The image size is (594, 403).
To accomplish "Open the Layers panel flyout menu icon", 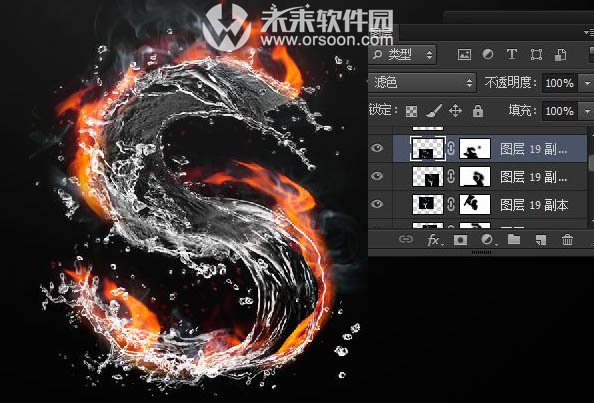I will pyautogui.click(x=588, y=33).
